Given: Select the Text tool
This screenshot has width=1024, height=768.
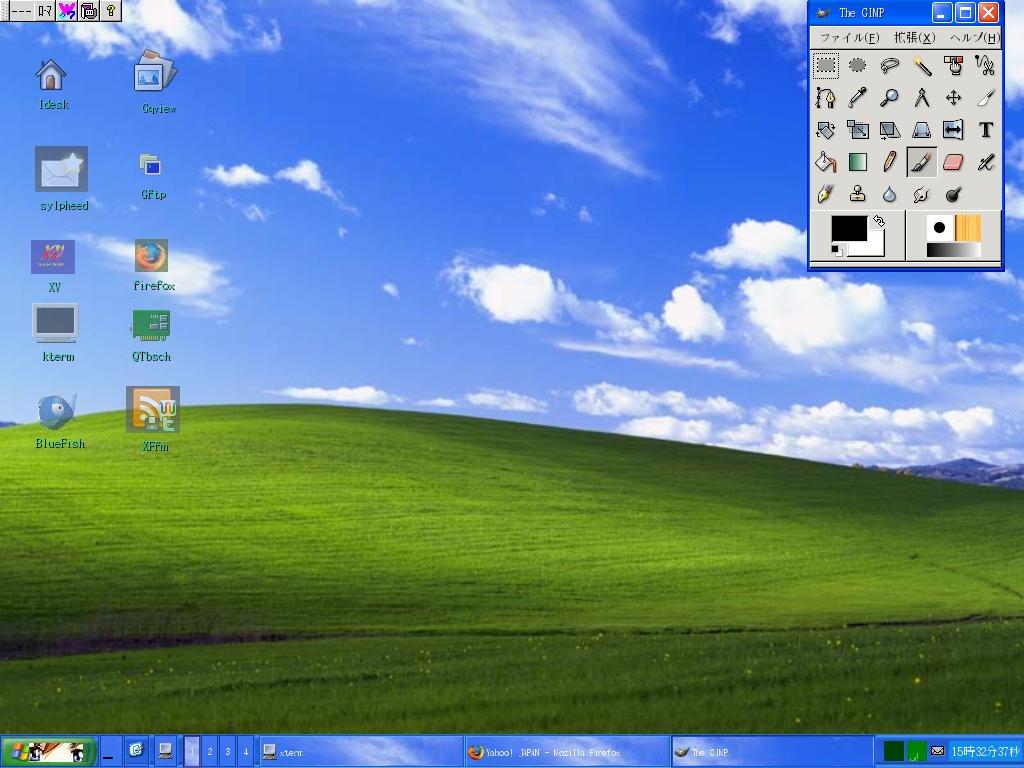Looking at the screenshot, I should [985, 130].
